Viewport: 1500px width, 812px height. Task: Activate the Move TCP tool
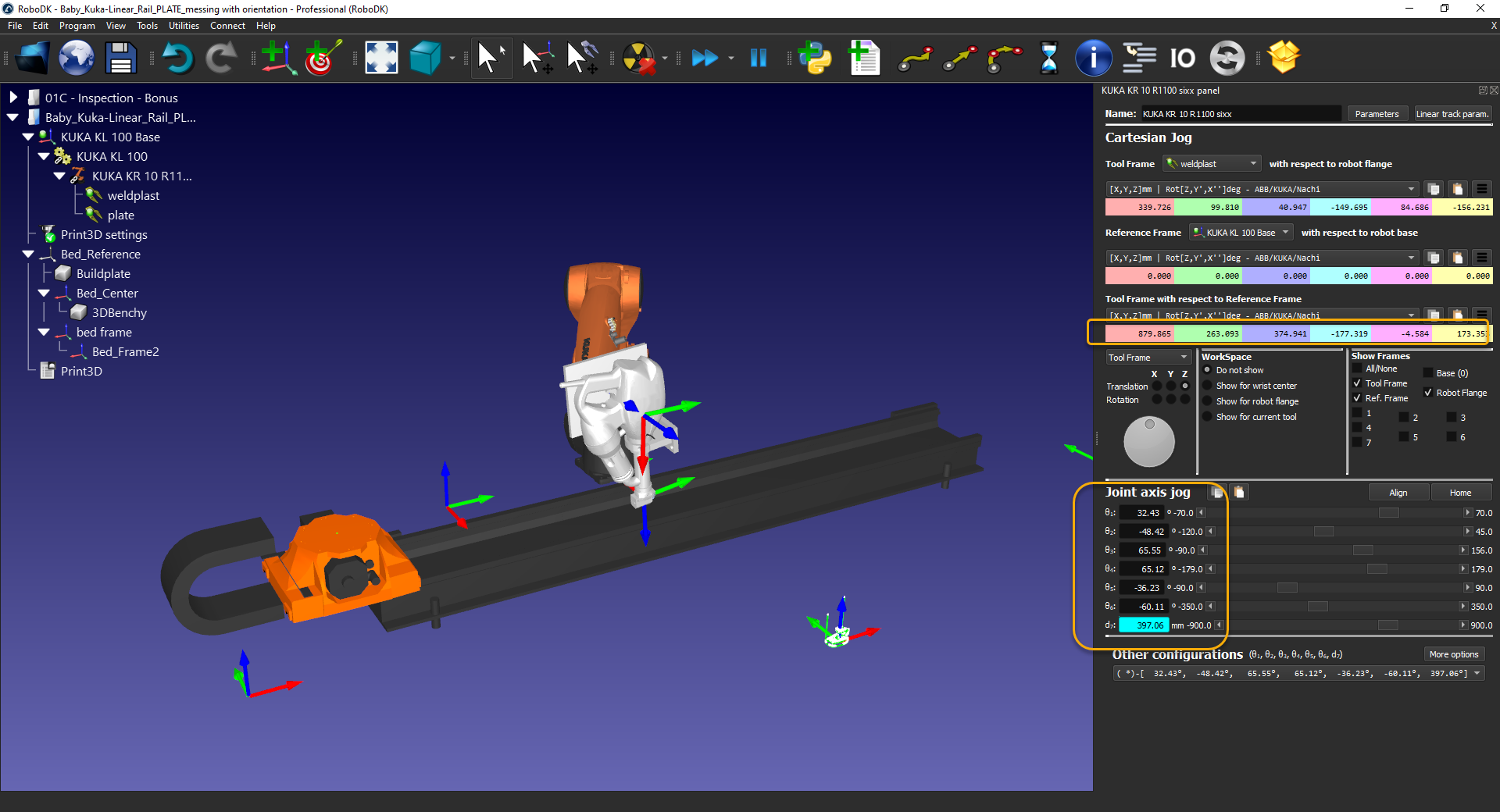click(582, 58)
